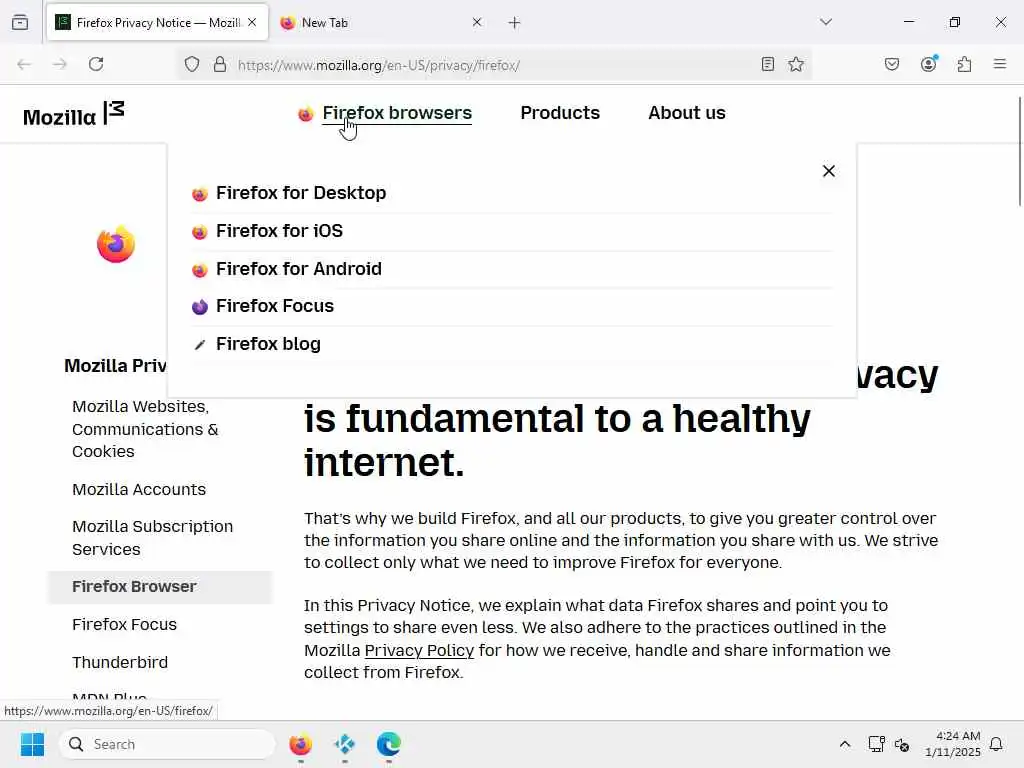Toggle Reader View icon in address bar
The height and width of the screenshot is (768, 1024).
[x=768, y=64]
